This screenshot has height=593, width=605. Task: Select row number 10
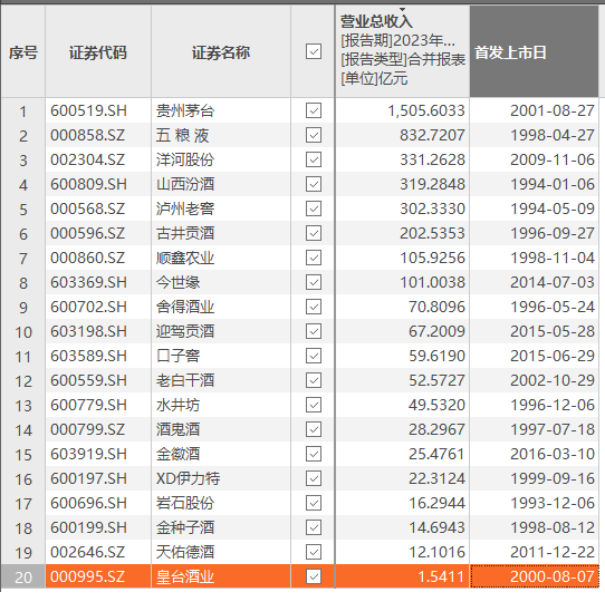(23, 332)
